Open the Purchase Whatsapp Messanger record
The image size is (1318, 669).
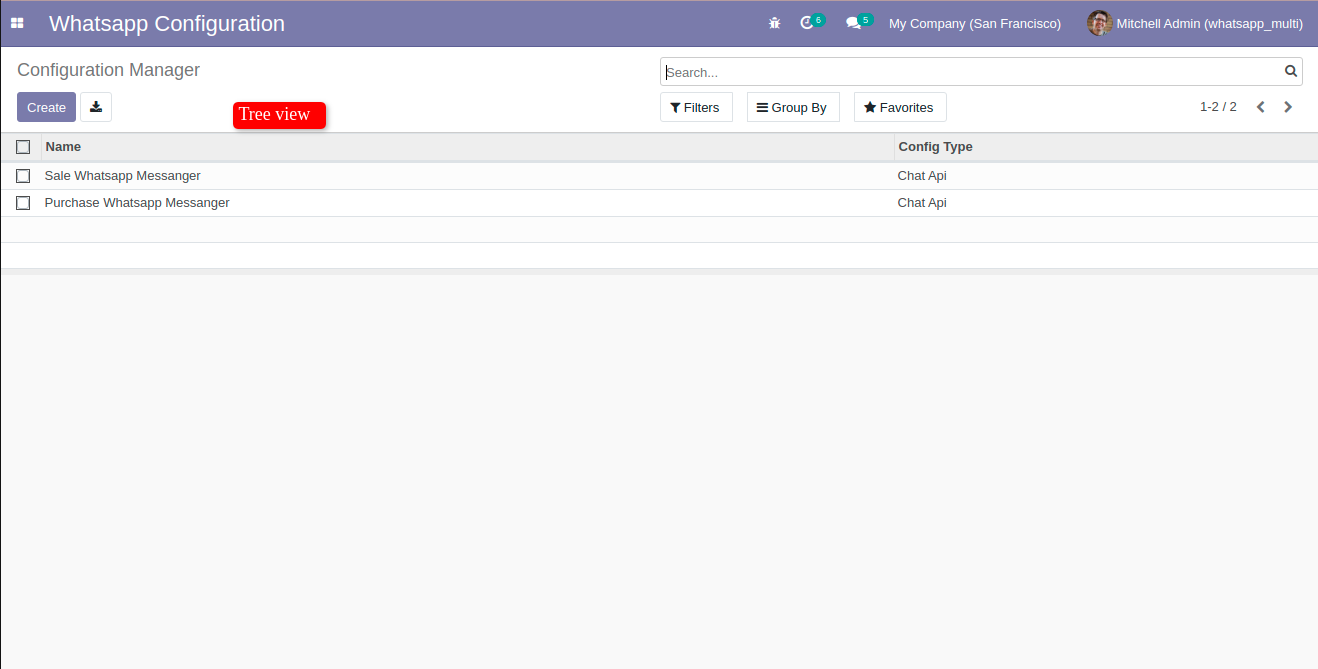[x=137, y=203]
